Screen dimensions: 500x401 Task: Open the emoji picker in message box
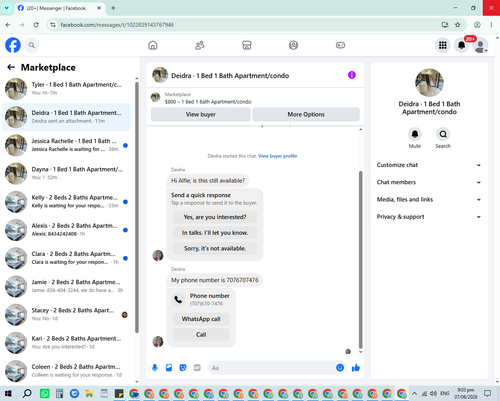(x=340, y=368)
